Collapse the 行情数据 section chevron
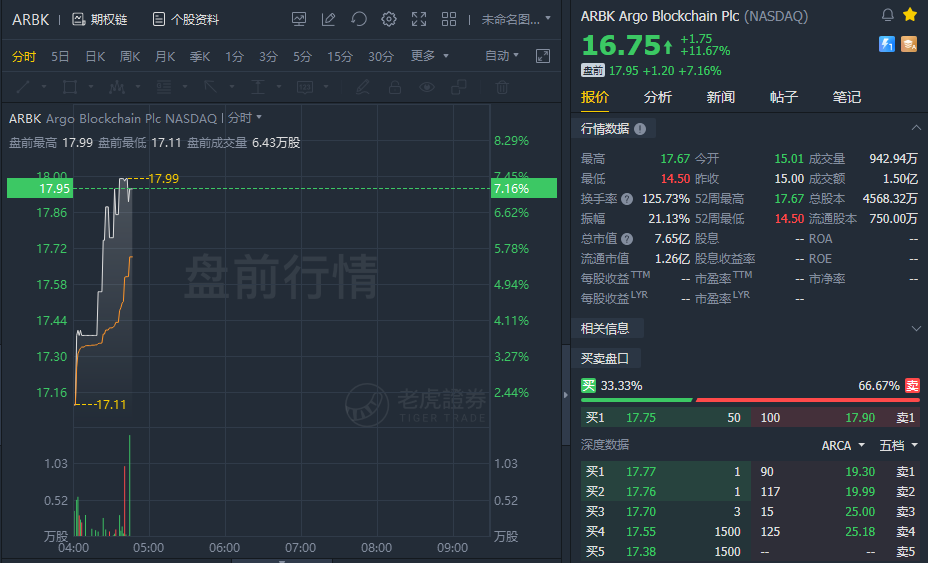This screenshot has width=928, height=563. click(x=916, y=128)
